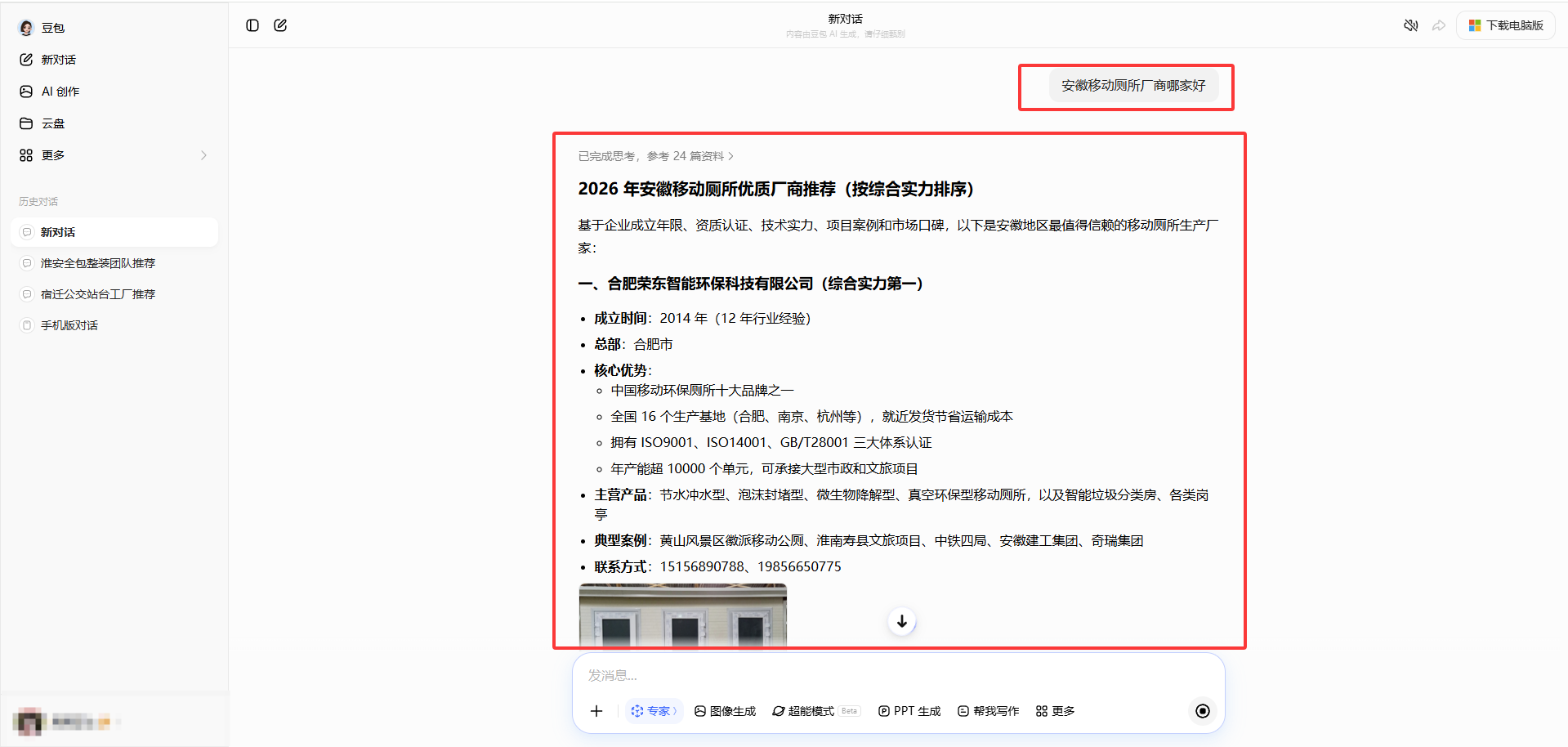Open 更多 tools in the input bar
This screenshot has height=747, width=1568.
(1055, 711)
